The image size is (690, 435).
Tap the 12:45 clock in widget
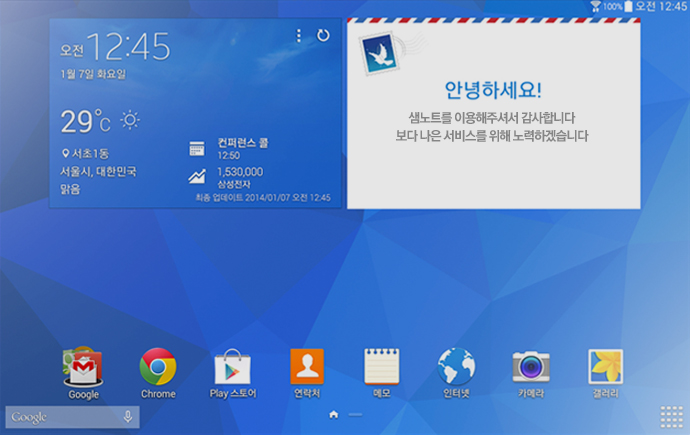tap(127, 46)
